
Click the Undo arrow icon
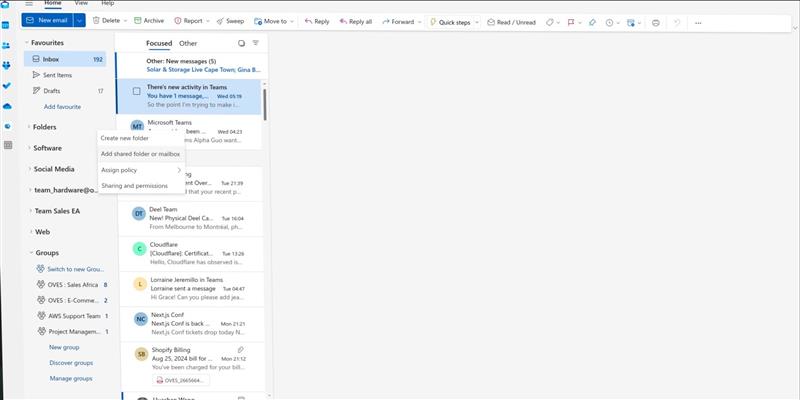[x=677, y=22]
